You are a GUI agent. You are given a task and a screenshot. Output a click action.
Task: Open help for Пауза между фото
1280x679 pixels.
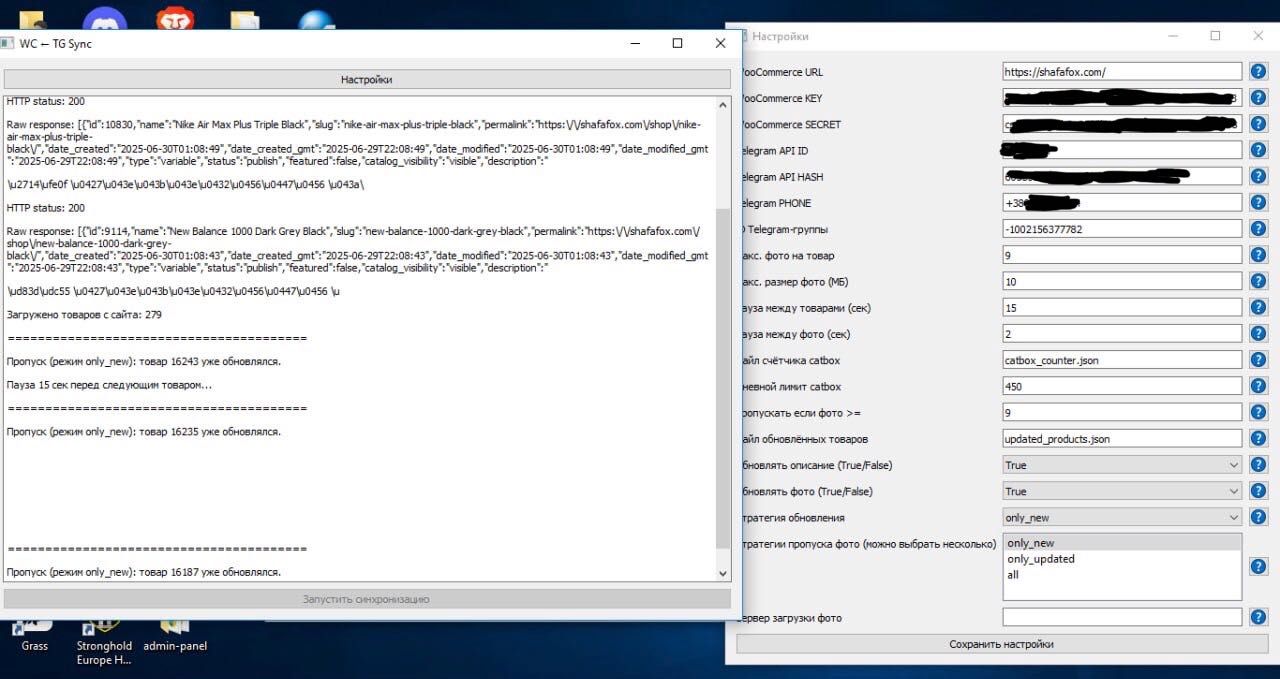pyautogui.click(x=1258, y=334)
